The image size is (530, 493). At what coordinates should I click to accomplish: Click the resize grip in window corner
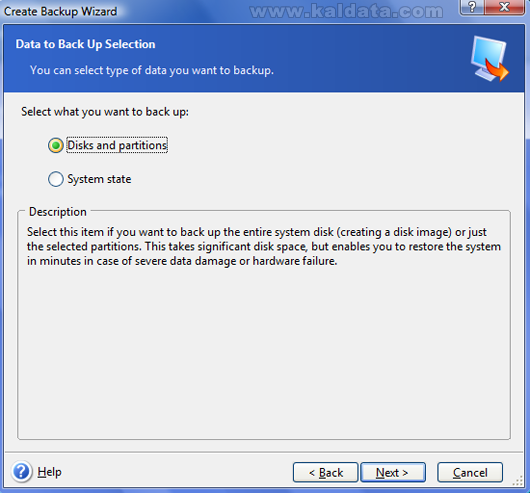[518, 481]
